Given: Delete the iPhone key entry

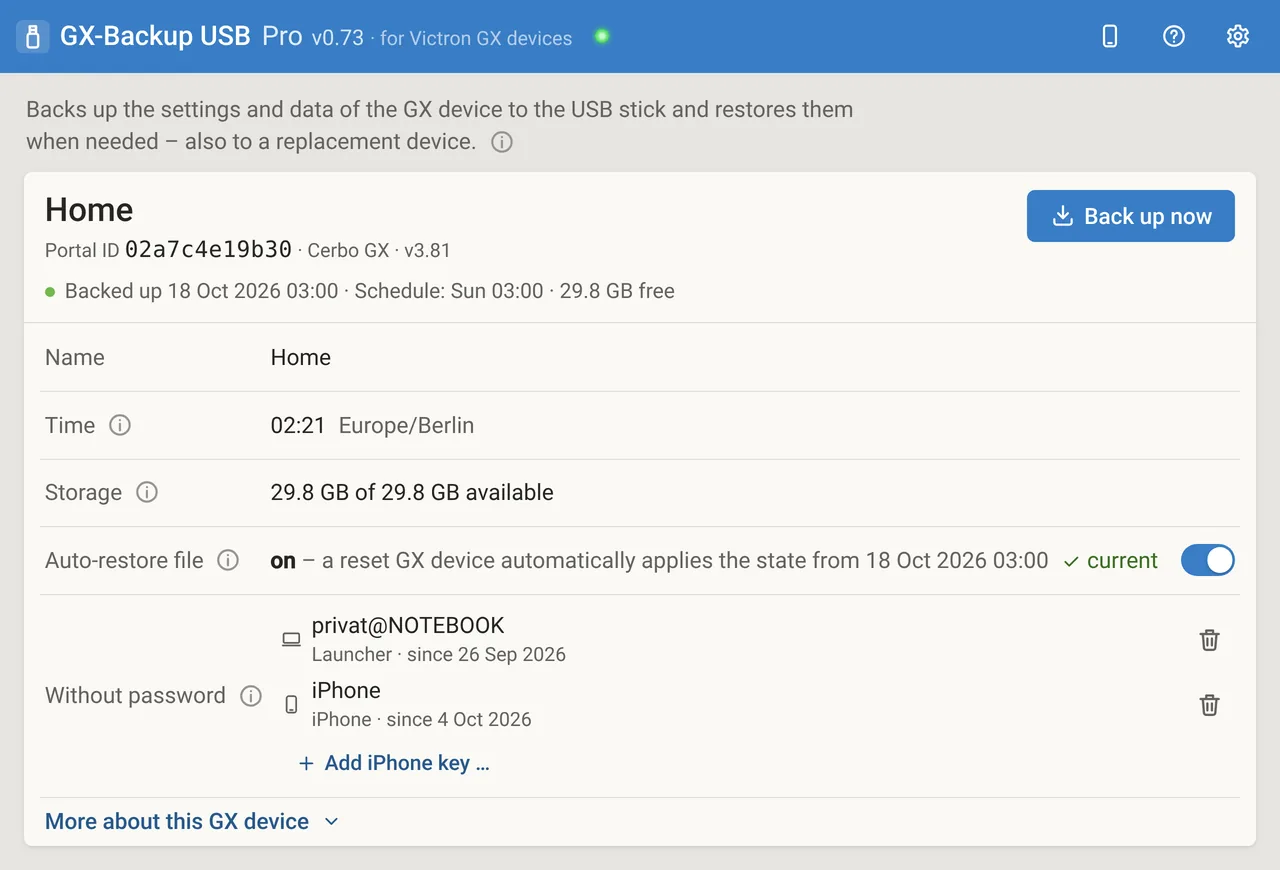Looking at the screenshot, I should [x=1210, y=705].
